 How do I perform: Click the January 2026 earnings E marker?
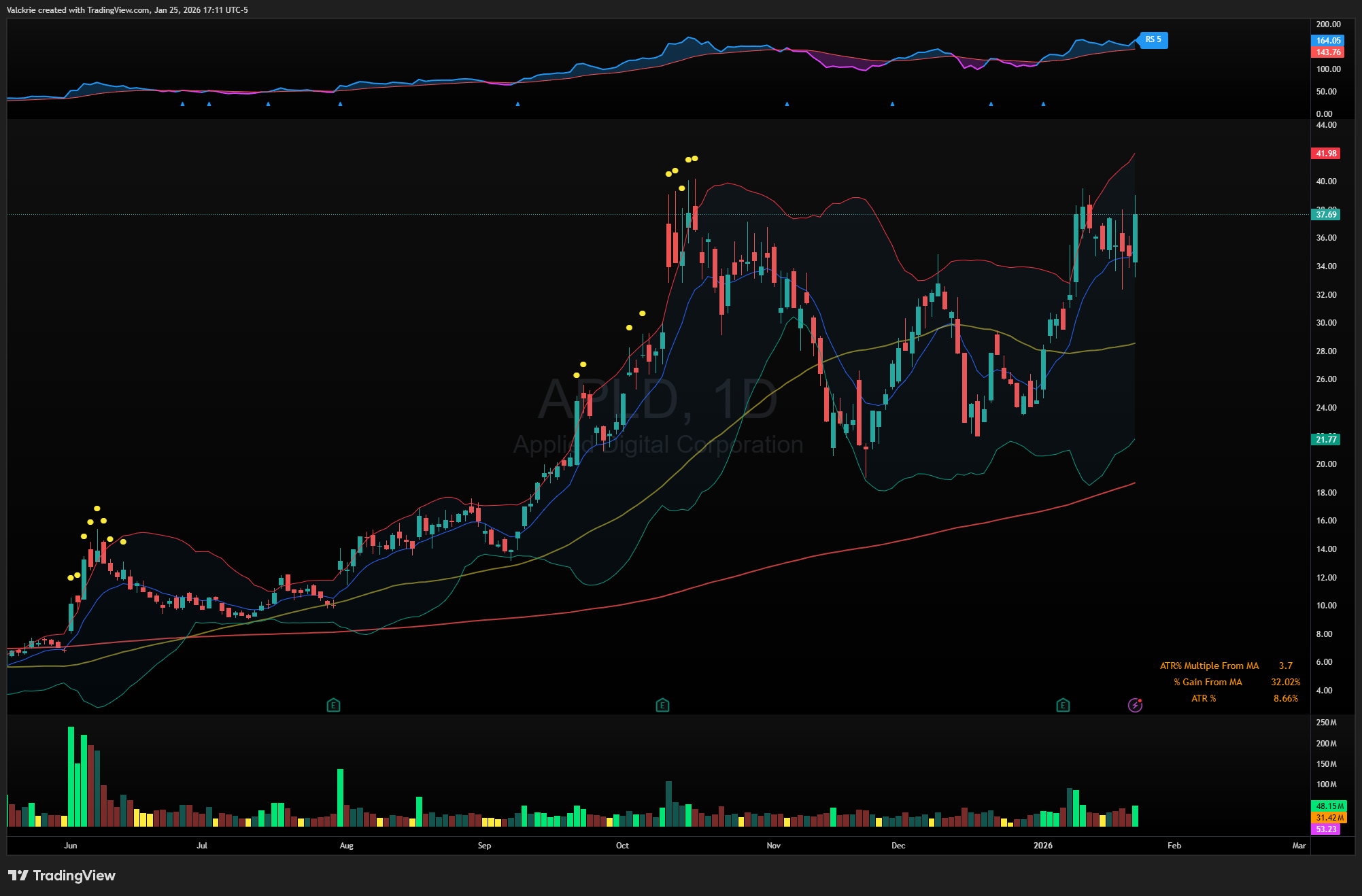click(x=1063, y=705)
